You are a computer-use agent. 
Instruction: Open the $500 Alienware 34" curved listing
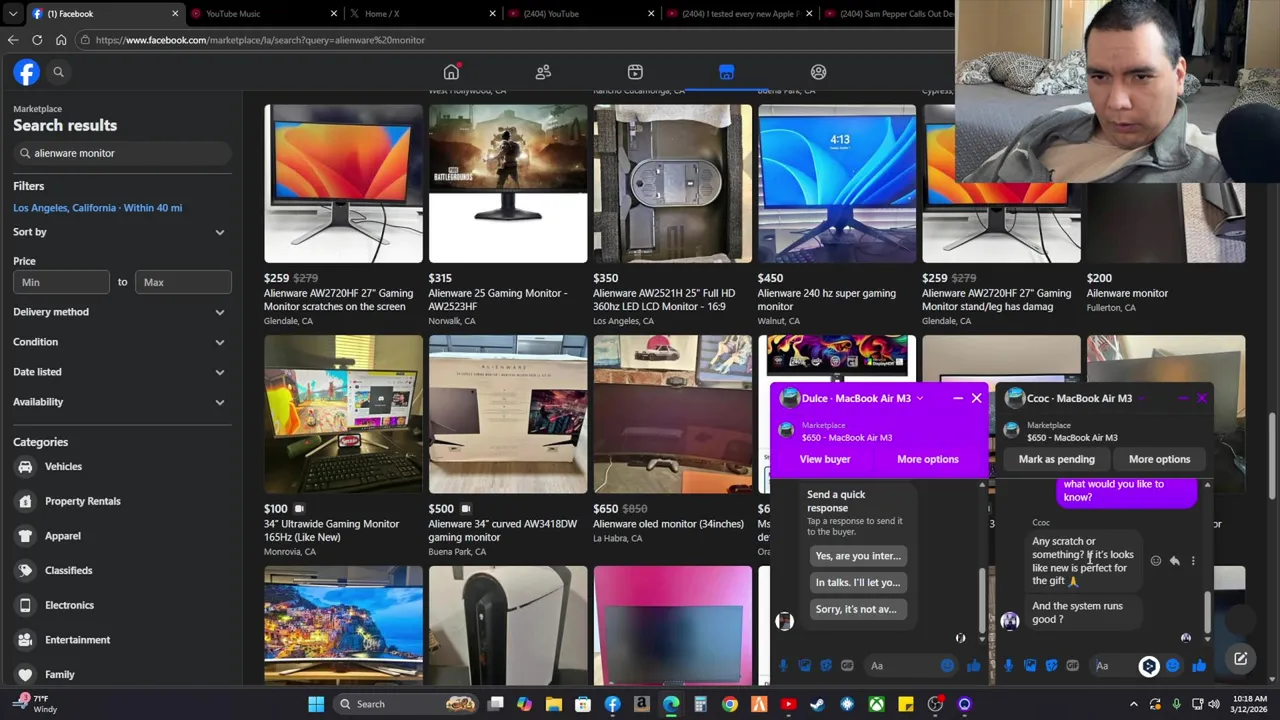tap(508, 445)
